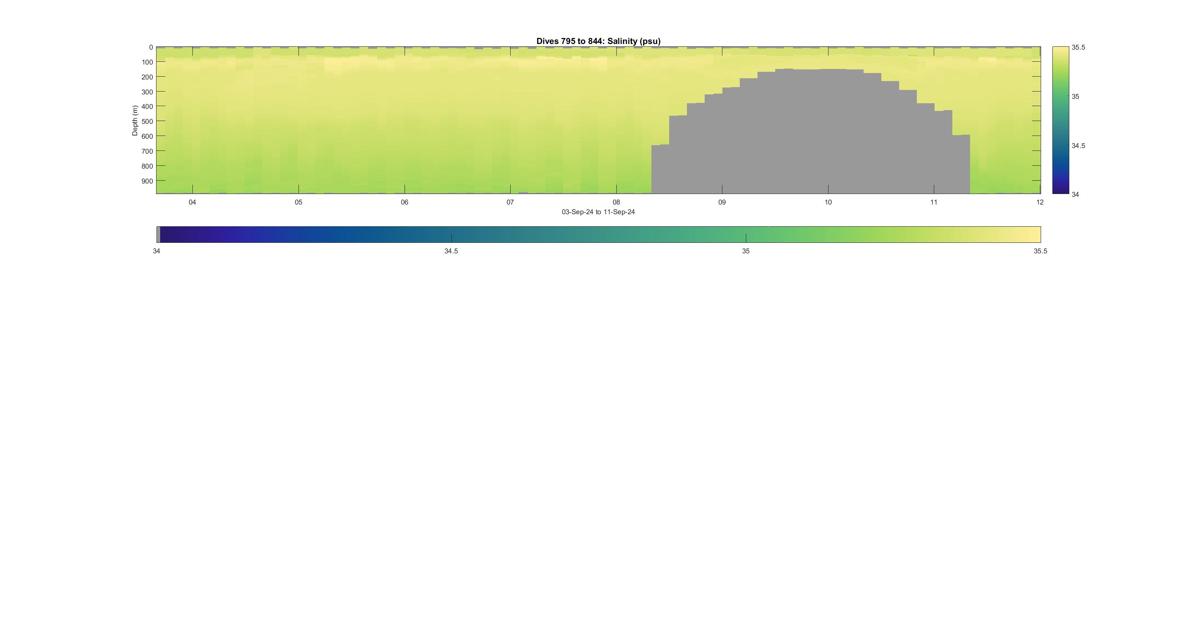Click depth tick label '800'
The height and width of the screenshot is (622, 1200).
(x=147, y=166)
